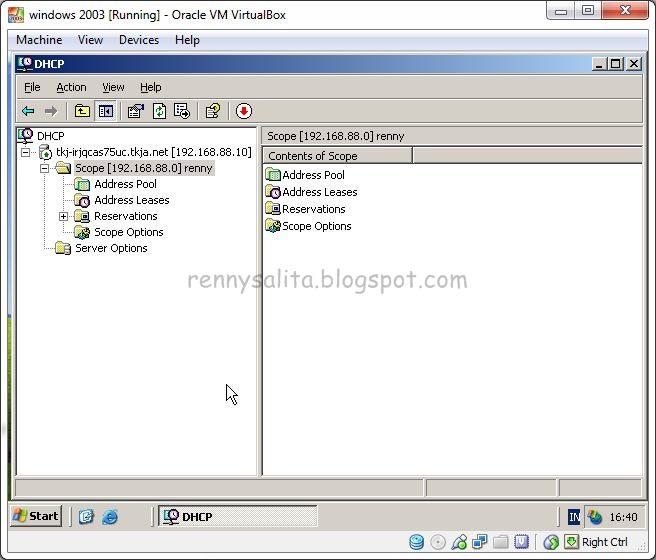656x560 pixels.
Task: Click Address Leases icon in right pane
Action: [273, 192]
